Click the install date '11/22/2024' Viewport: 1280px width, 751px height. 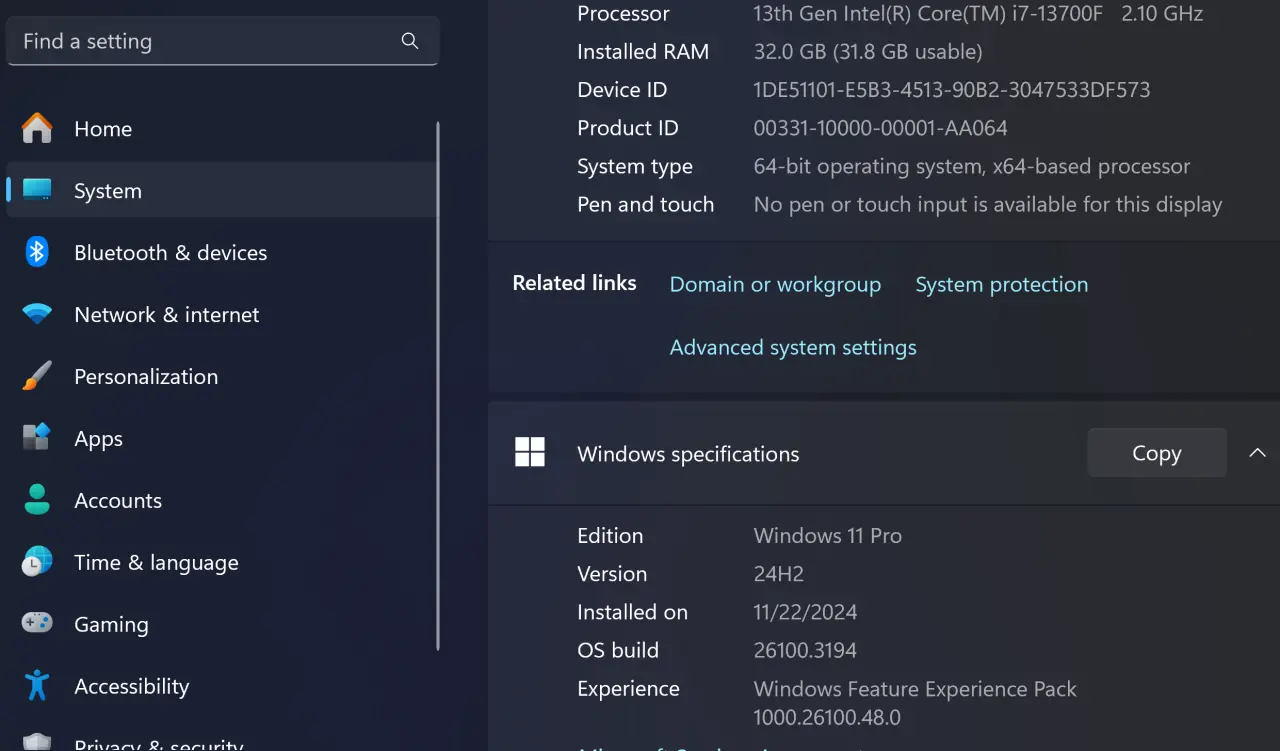[x=805, y=611]
